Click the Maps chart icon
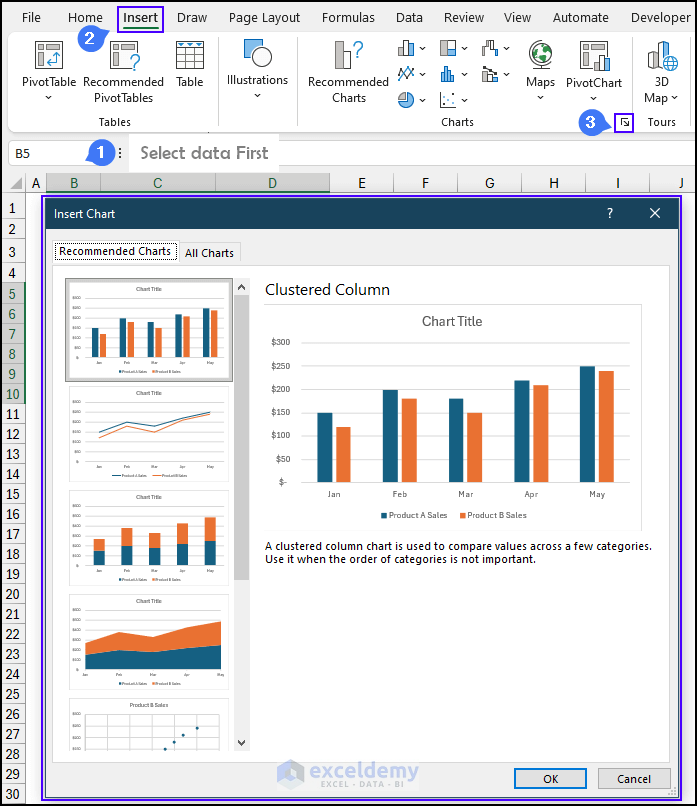The image size is (697, 806). (541, 54)
